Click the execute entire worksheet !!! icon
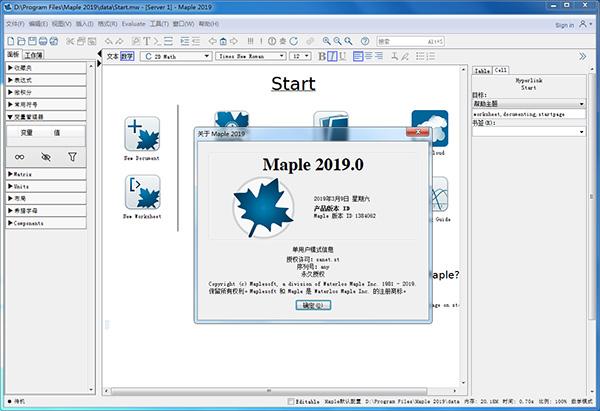The width and height of the screenshot is (600, 411). pos(250,41)
